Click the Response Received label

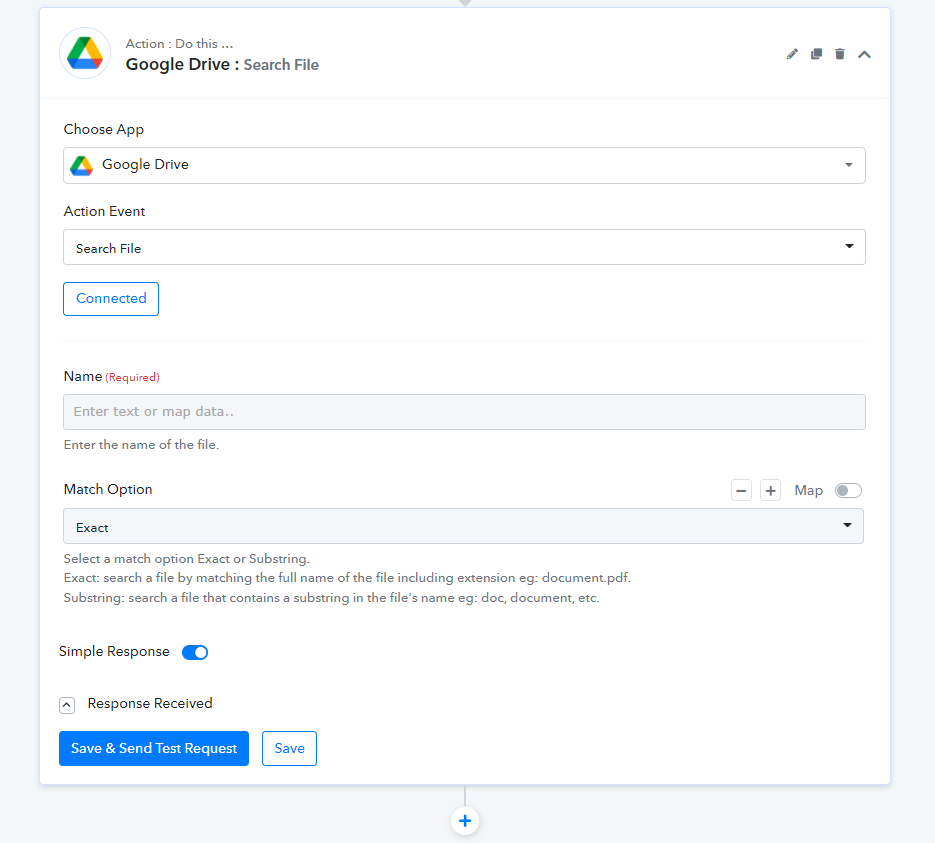(x=150, y=703)
